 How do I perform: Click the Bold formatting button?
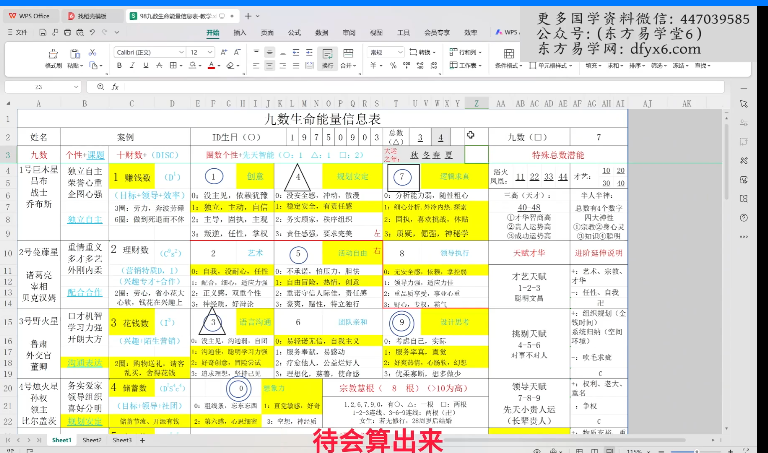point(120,65)
